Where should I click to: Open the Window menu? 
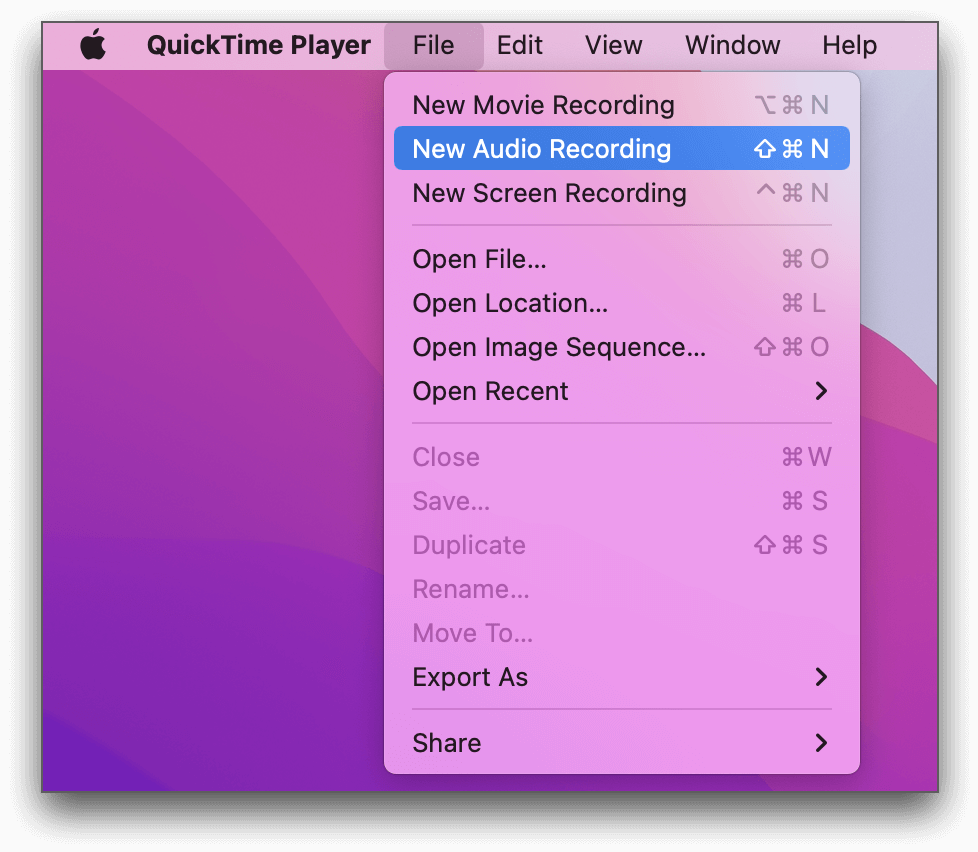pos(733,46)
